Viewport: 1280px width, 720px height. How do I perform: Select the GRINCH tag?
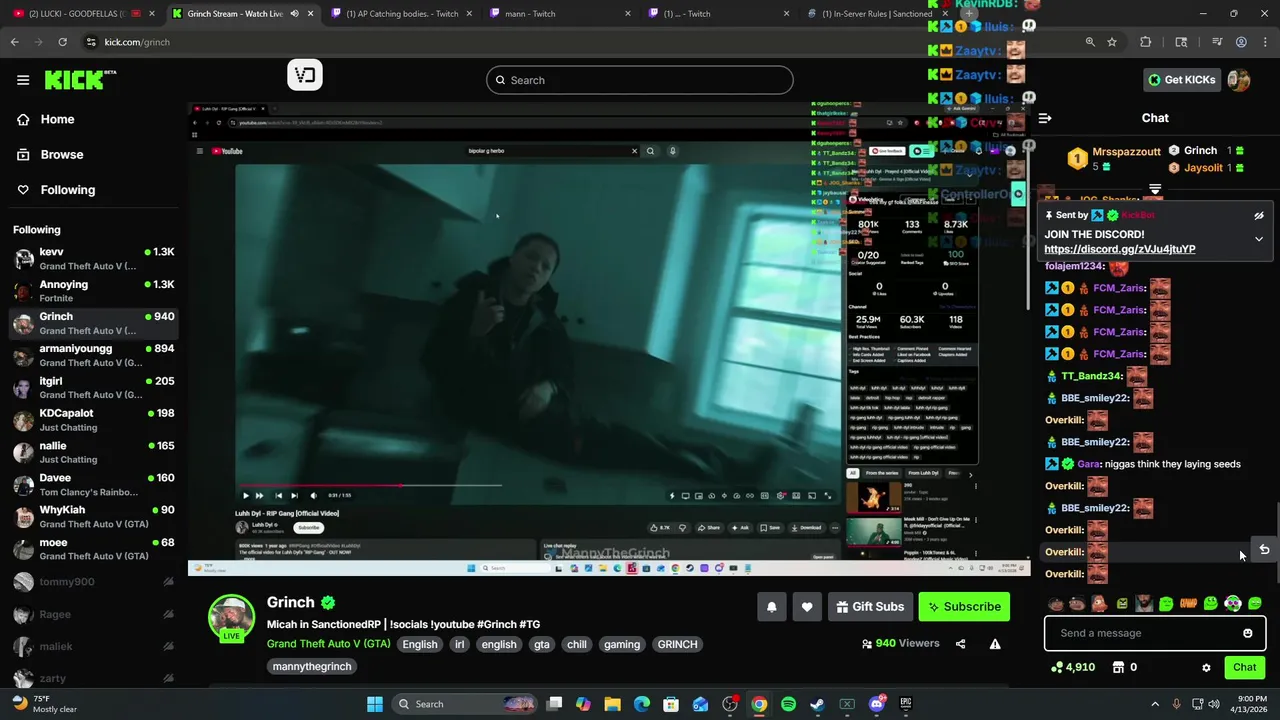[677, 644]
